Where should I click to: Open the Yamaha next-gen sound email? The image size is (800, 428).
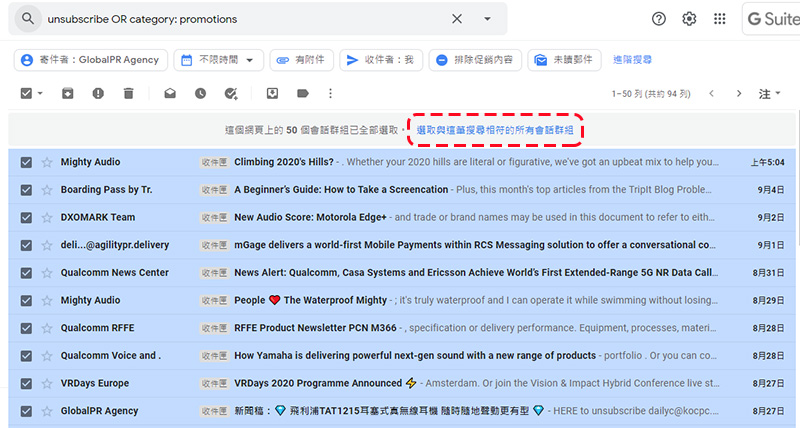tap(415, 356)
